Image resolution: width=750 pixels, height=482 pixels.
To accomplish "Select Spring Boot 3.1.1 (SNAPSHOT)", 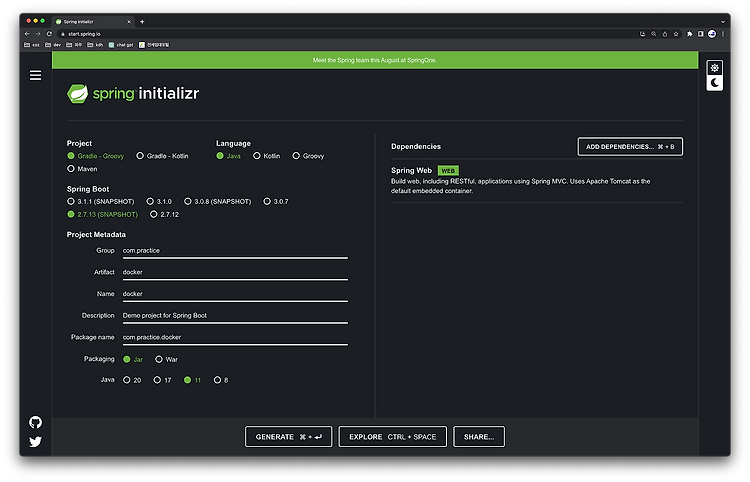I will pos(101,201).
